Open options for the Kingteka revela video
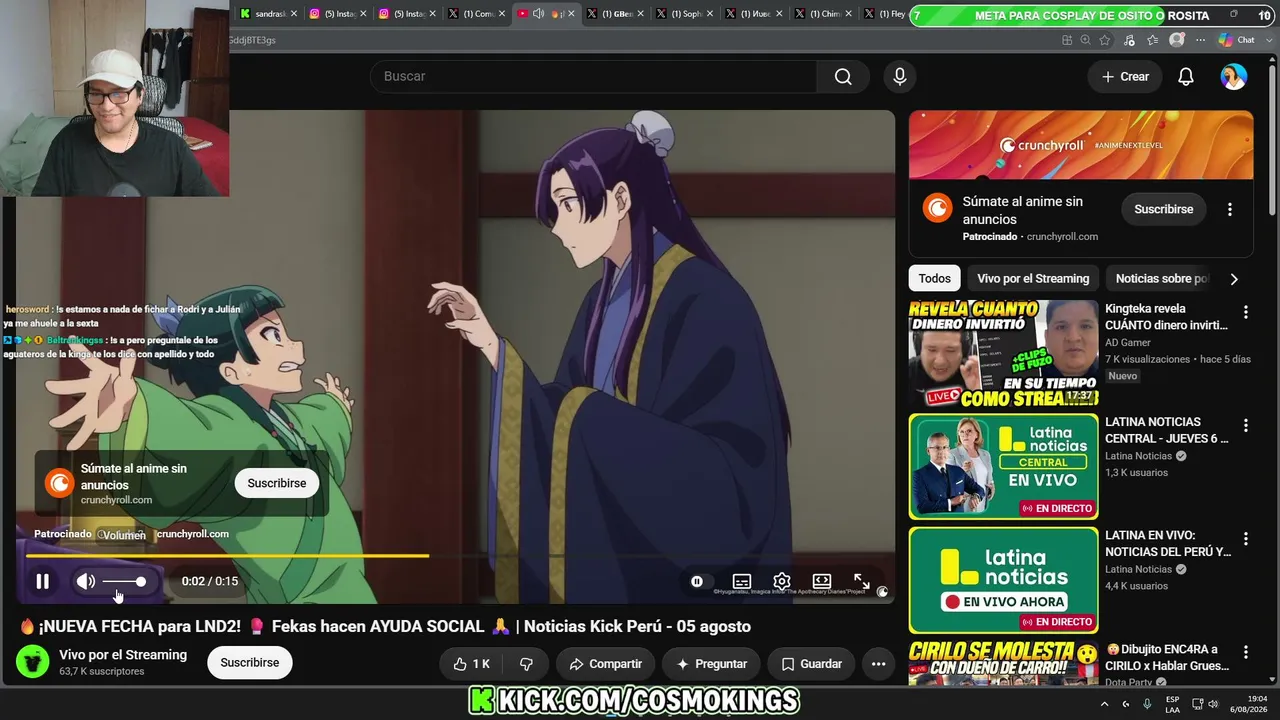 (x=1246, y=312)
